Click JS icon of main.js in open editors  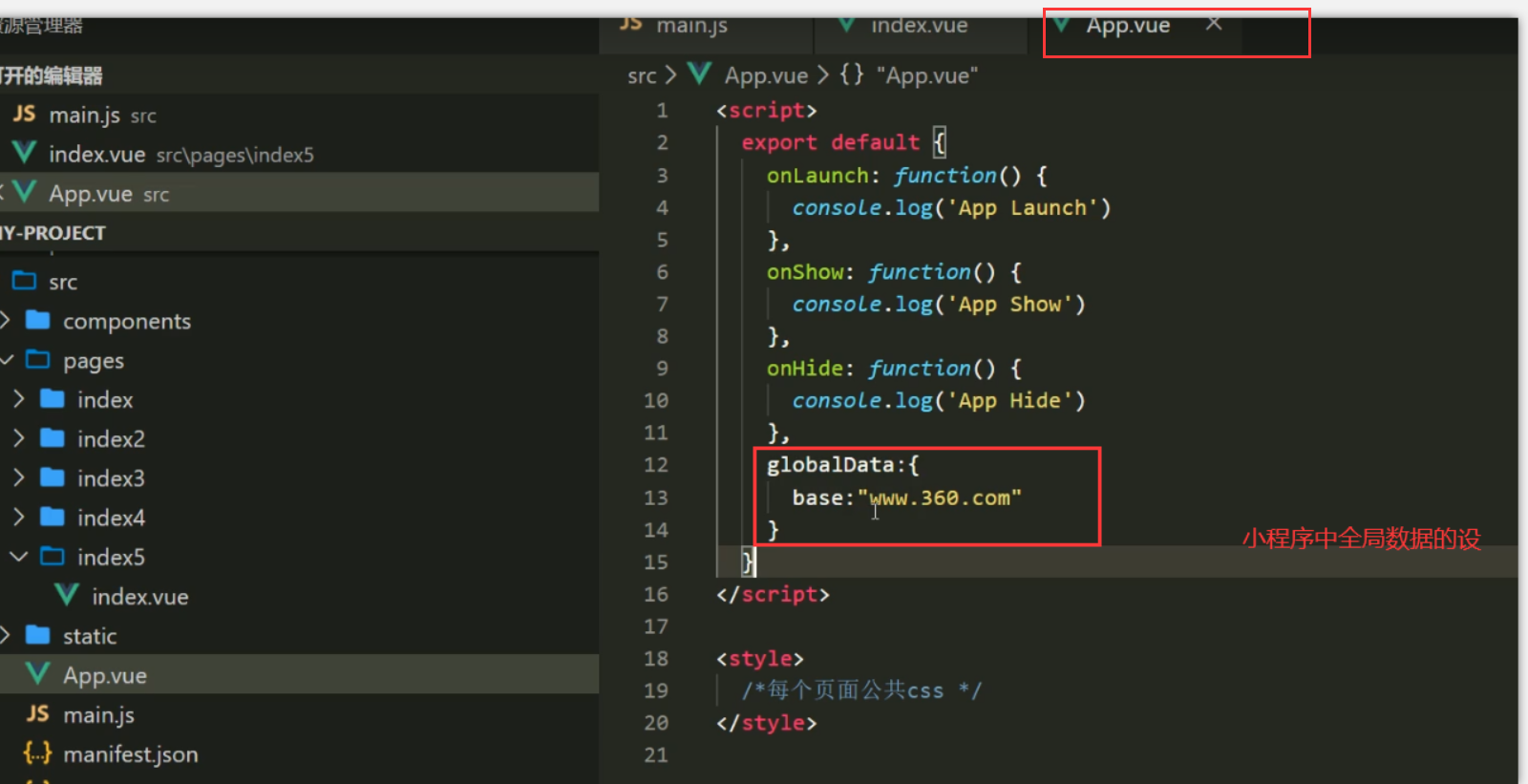25,115
